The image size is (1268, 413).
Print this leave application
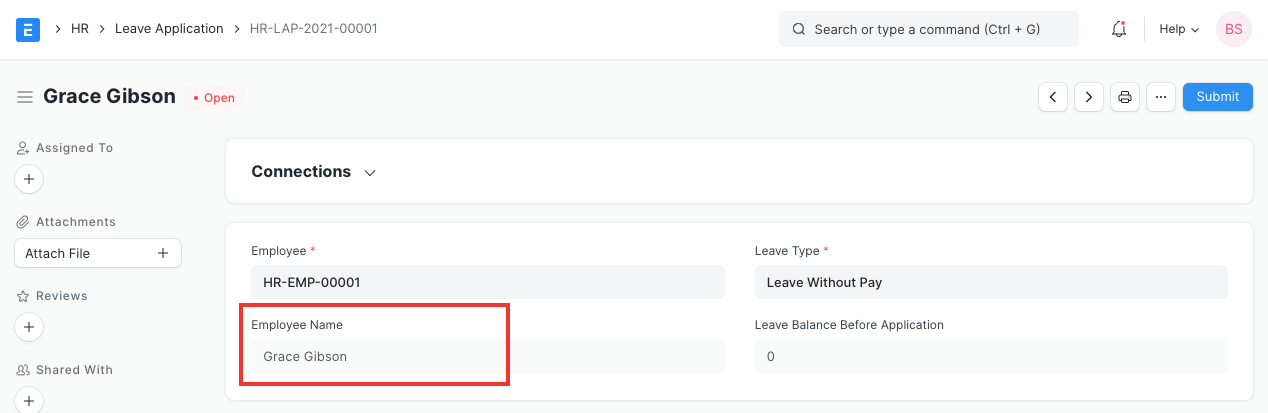pyautogui.click(x=1125, y=97)
